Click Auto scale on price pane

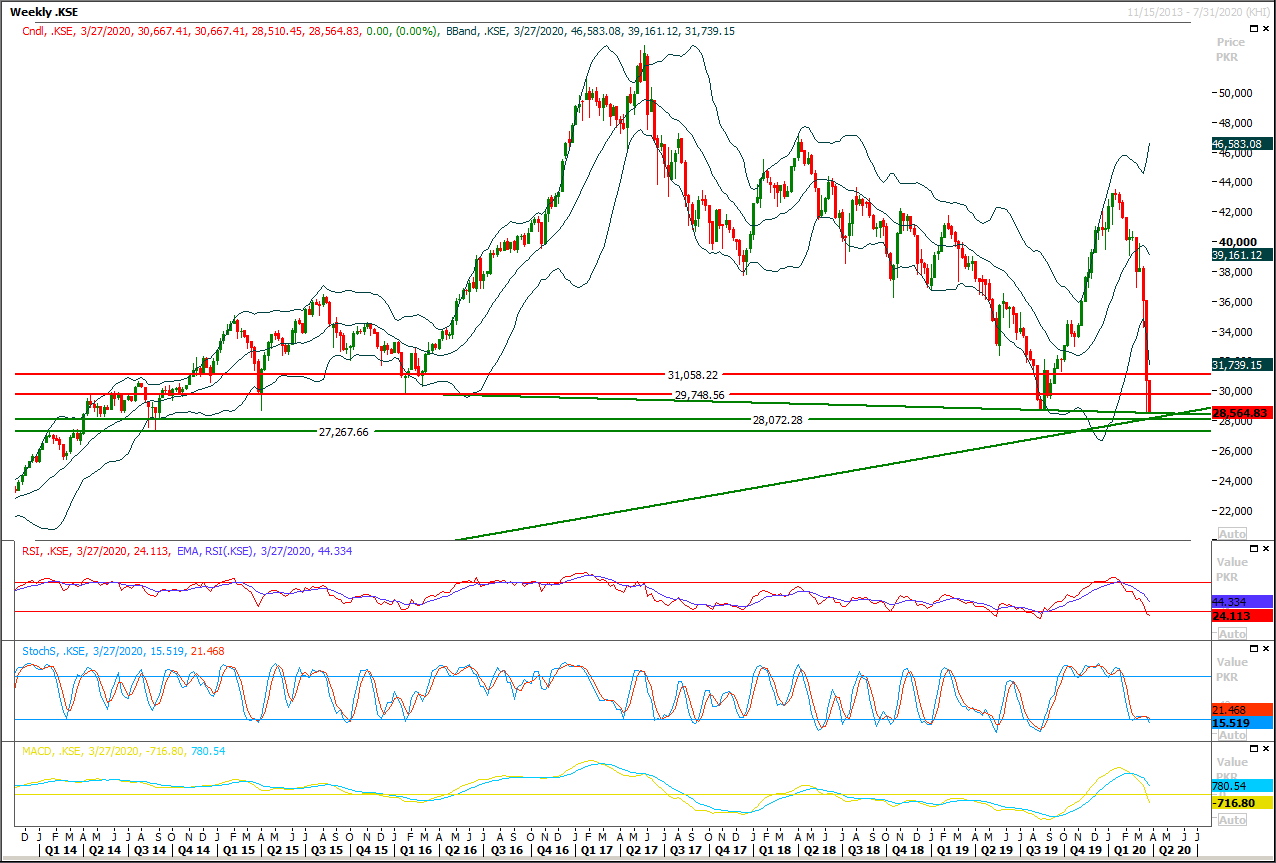tap(1232, 533)
